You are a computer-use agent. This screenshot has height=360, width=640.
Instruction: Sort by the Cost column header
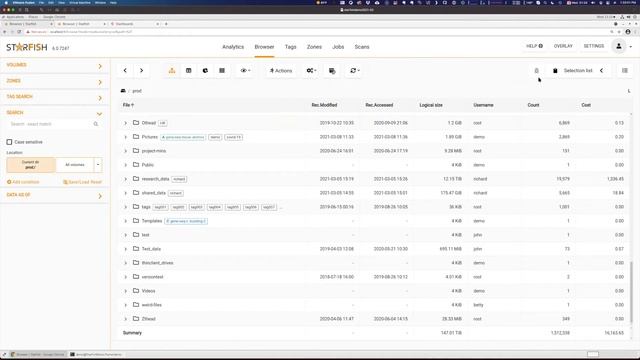coord(586,105)
